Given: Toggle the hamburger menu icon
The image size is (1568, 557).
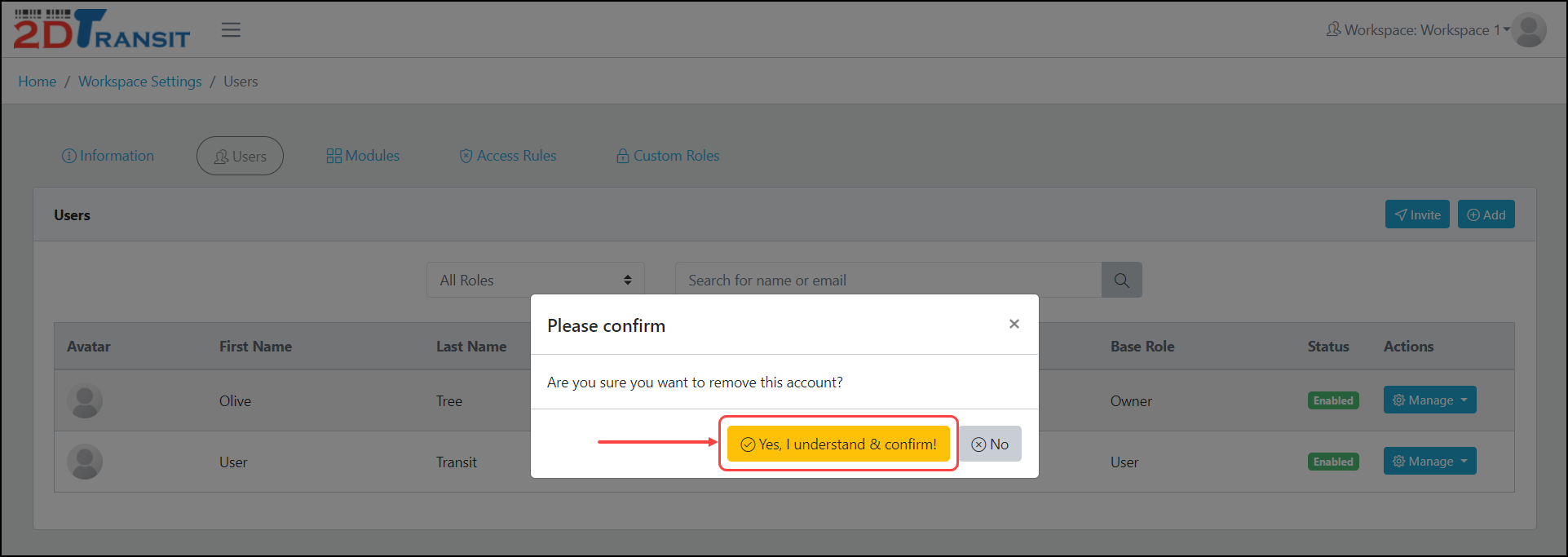Looking at the screenshot, I should click(231, 30).
